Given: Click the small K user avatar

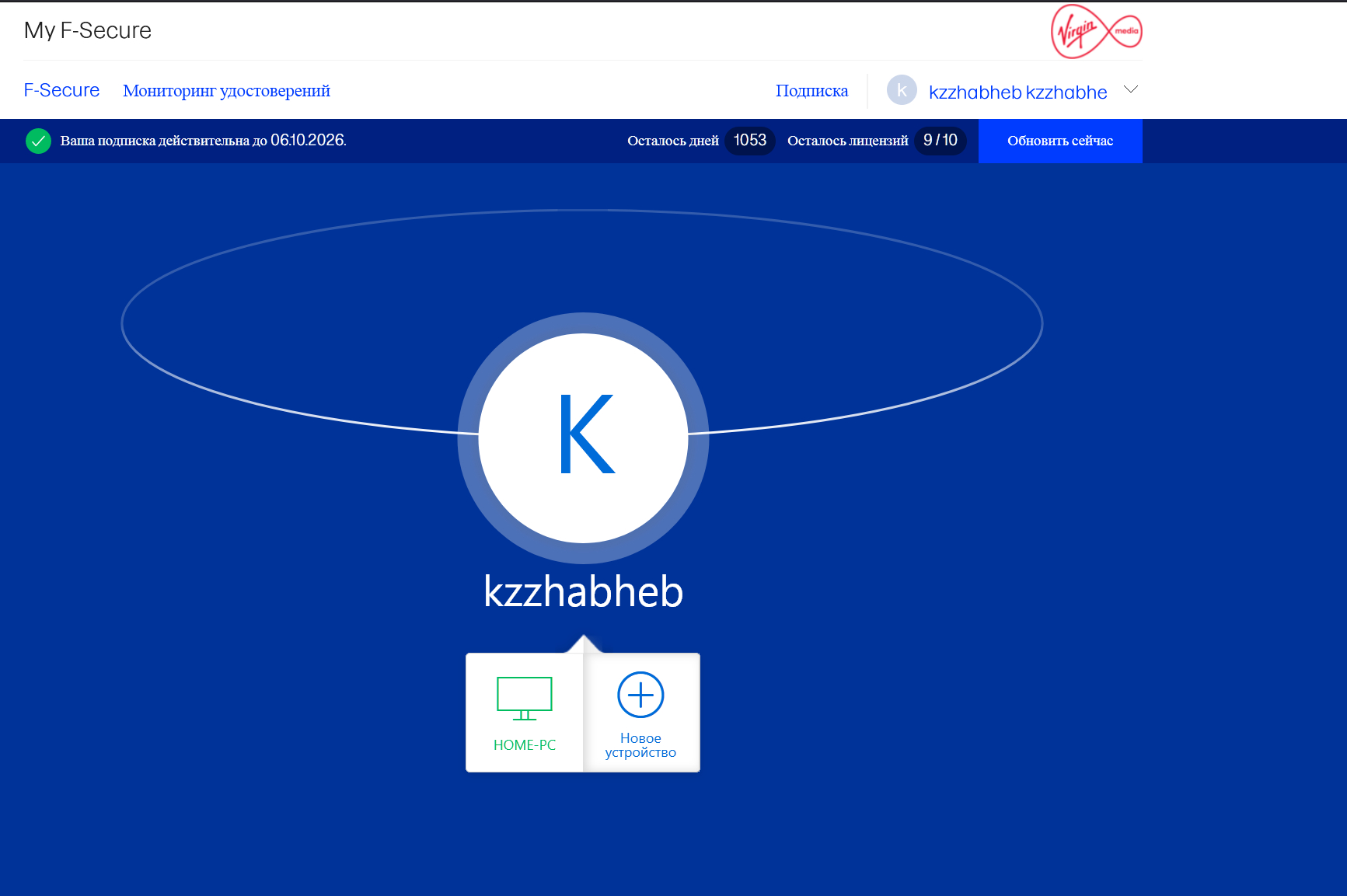Looking at the screenshot, I should (x=902, y=90).
